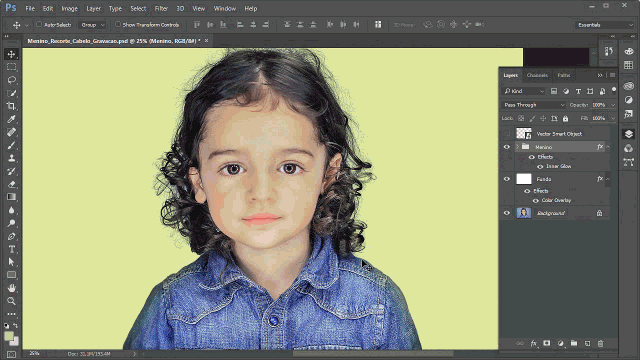The image size is (640, 360).
Task: Open the Essentials workspace dropdown
Action: tap(604, 25)
